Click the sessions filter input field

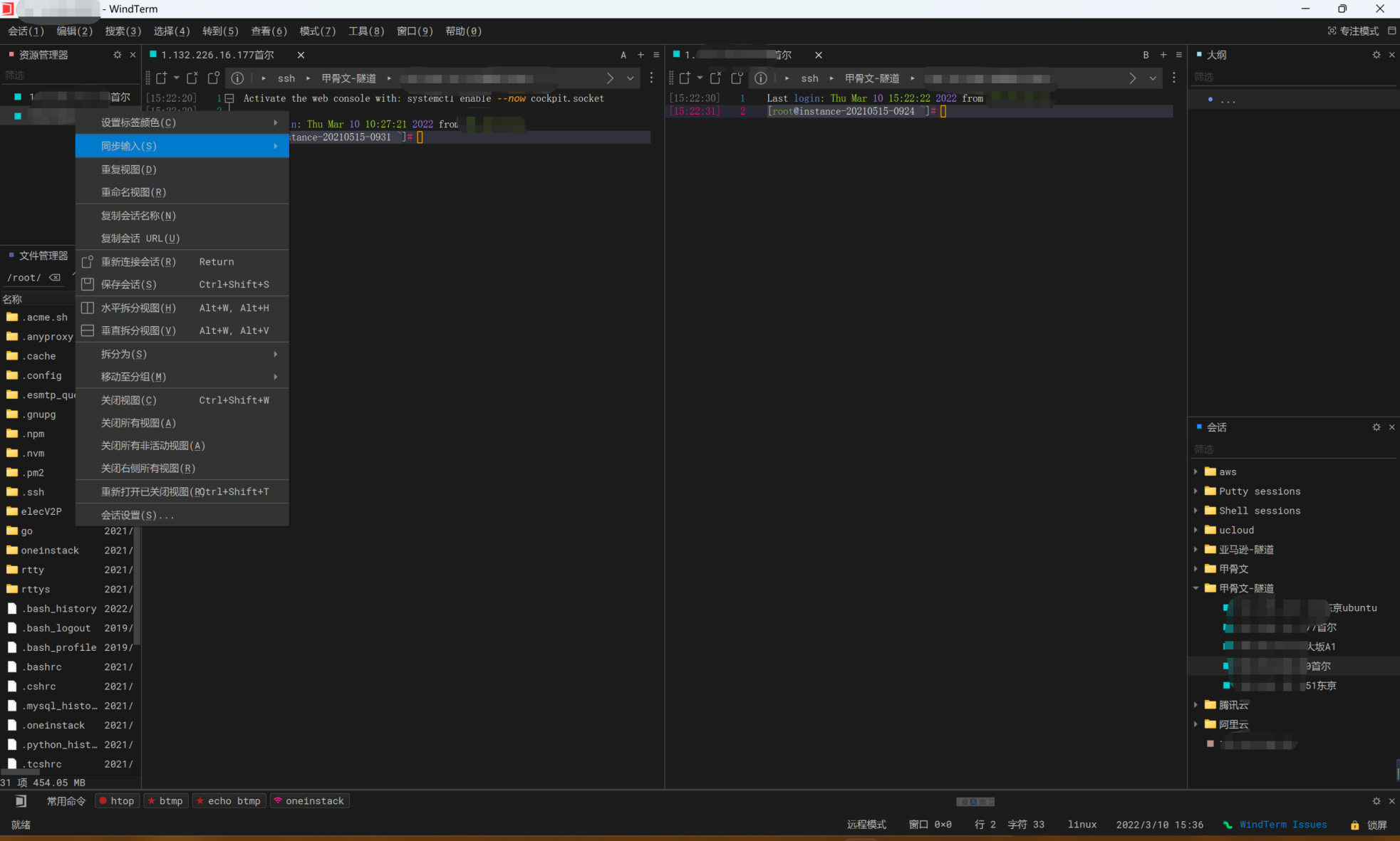coord(1282,449)
